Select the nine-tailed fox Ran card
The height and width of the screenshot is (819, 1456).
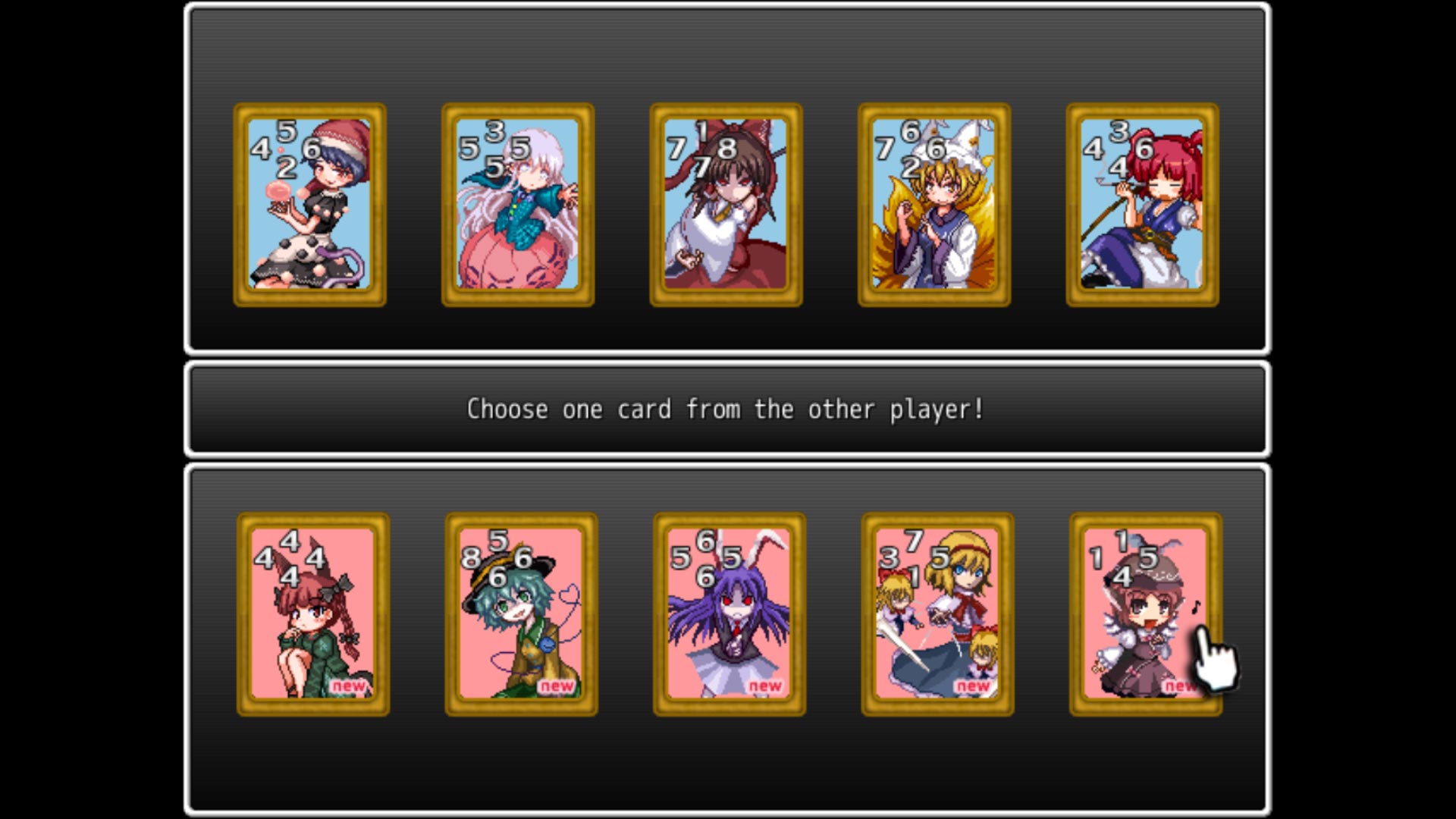click(x=934, y=205)
